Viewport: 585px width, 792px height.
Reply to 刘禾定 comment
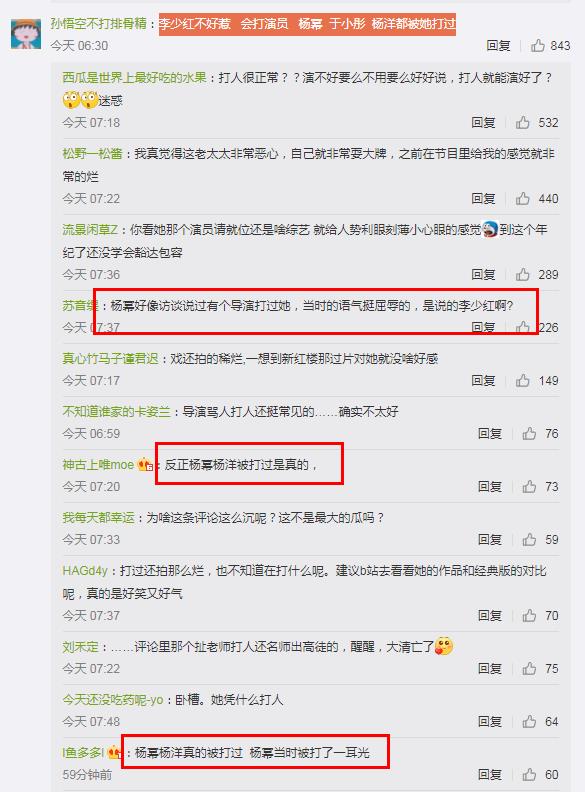(490, 668)
